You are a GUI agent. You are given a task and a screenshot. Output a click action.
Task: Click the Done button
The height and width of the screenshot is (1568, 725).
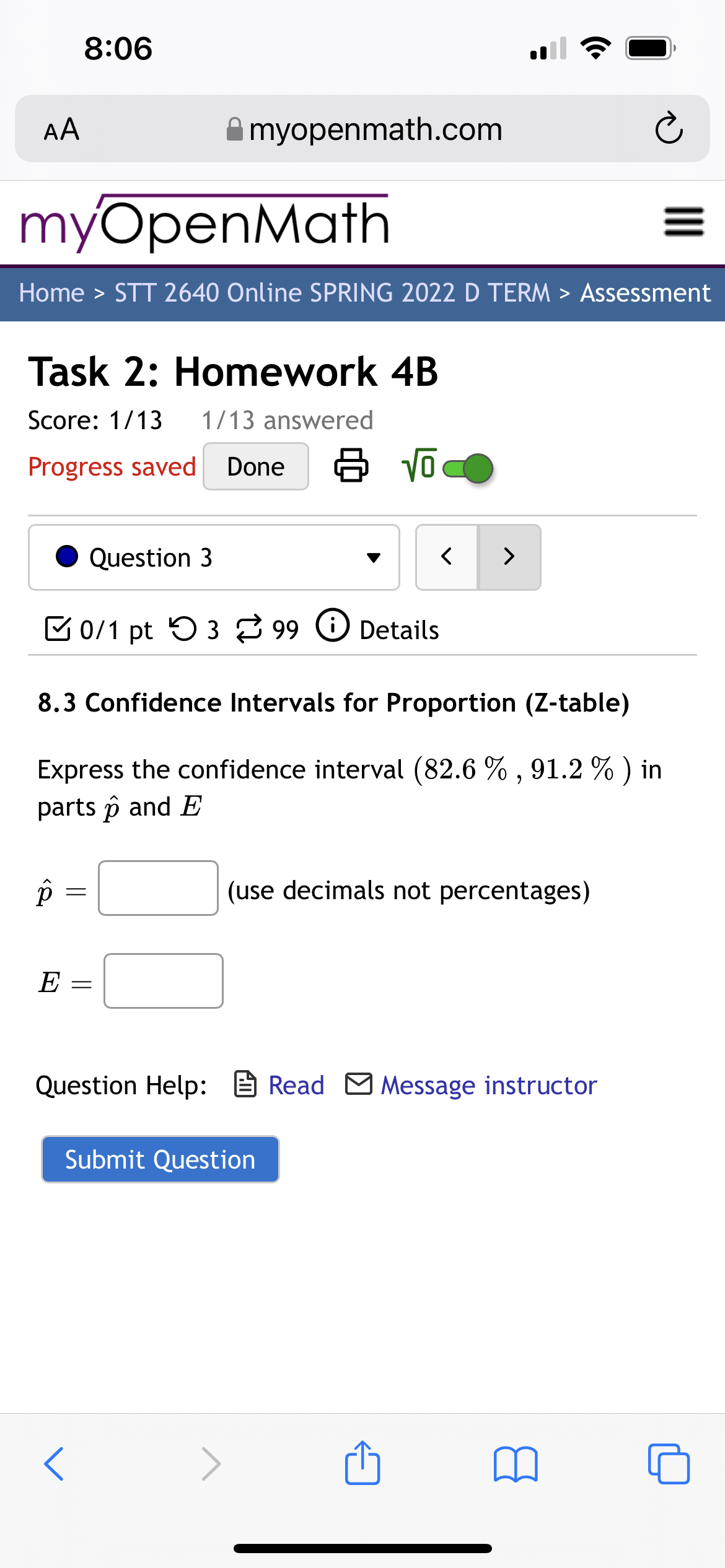click(255, 466)
